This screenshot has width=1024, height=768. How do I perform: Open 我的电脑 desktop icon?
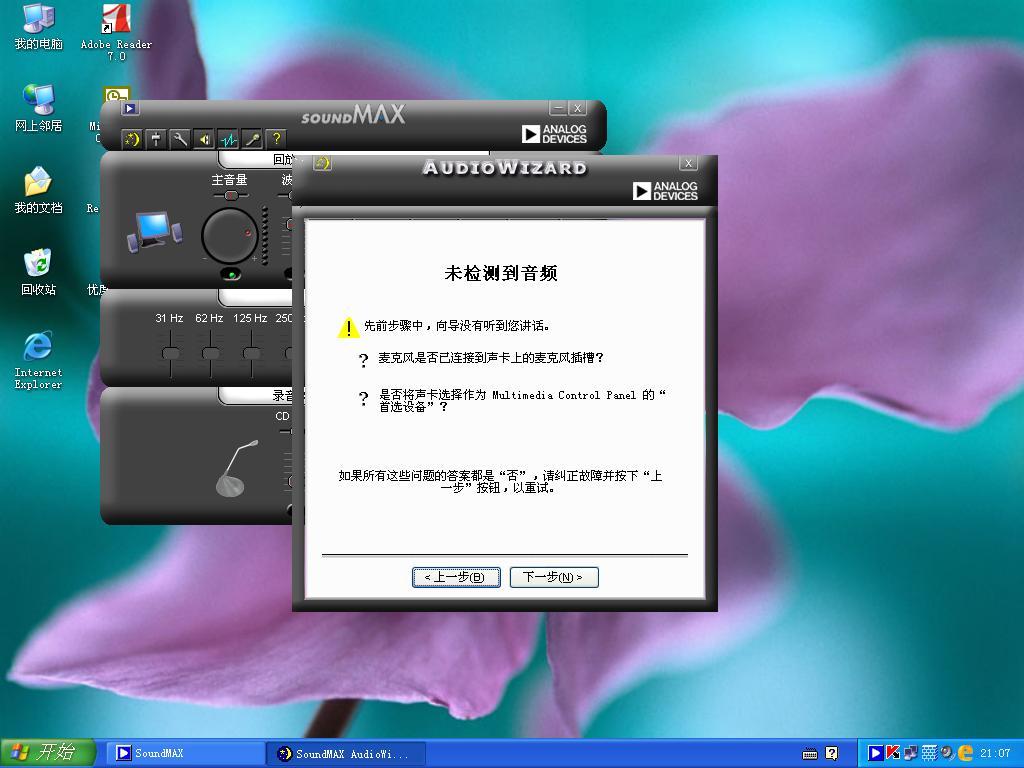pyautogui.click(x=39, y=26)
